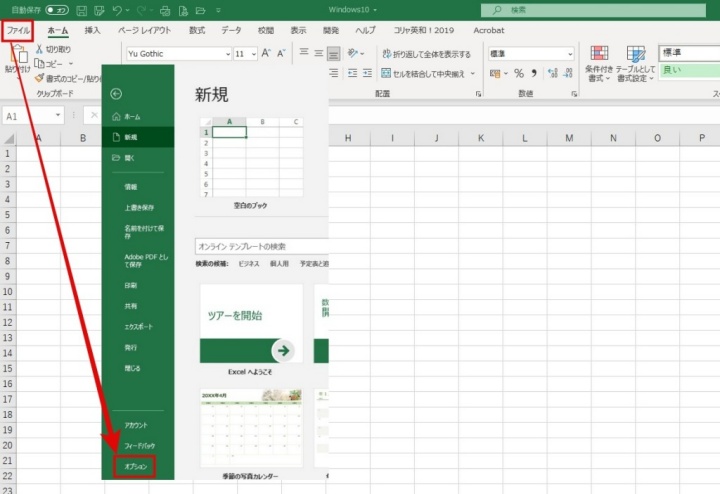Select ホーム in the backstage menu
Image resolution: width=720 pixels, height=494 pixels.
point(138,117)
